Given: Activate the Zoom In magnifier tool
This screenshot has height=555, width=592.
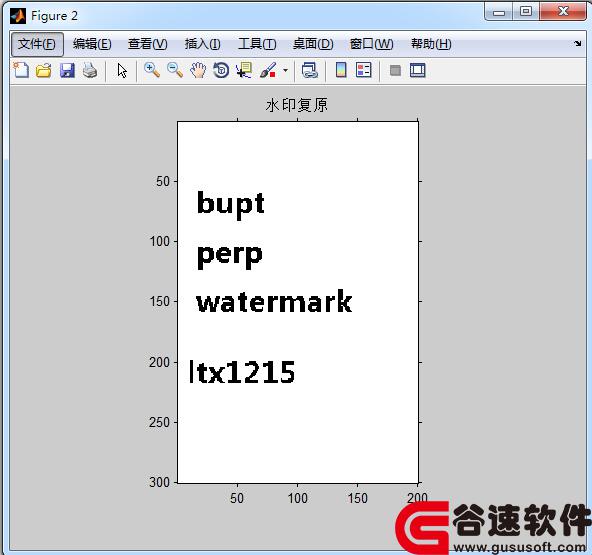Looking at the screenshot, I should [x=152, y=70].
